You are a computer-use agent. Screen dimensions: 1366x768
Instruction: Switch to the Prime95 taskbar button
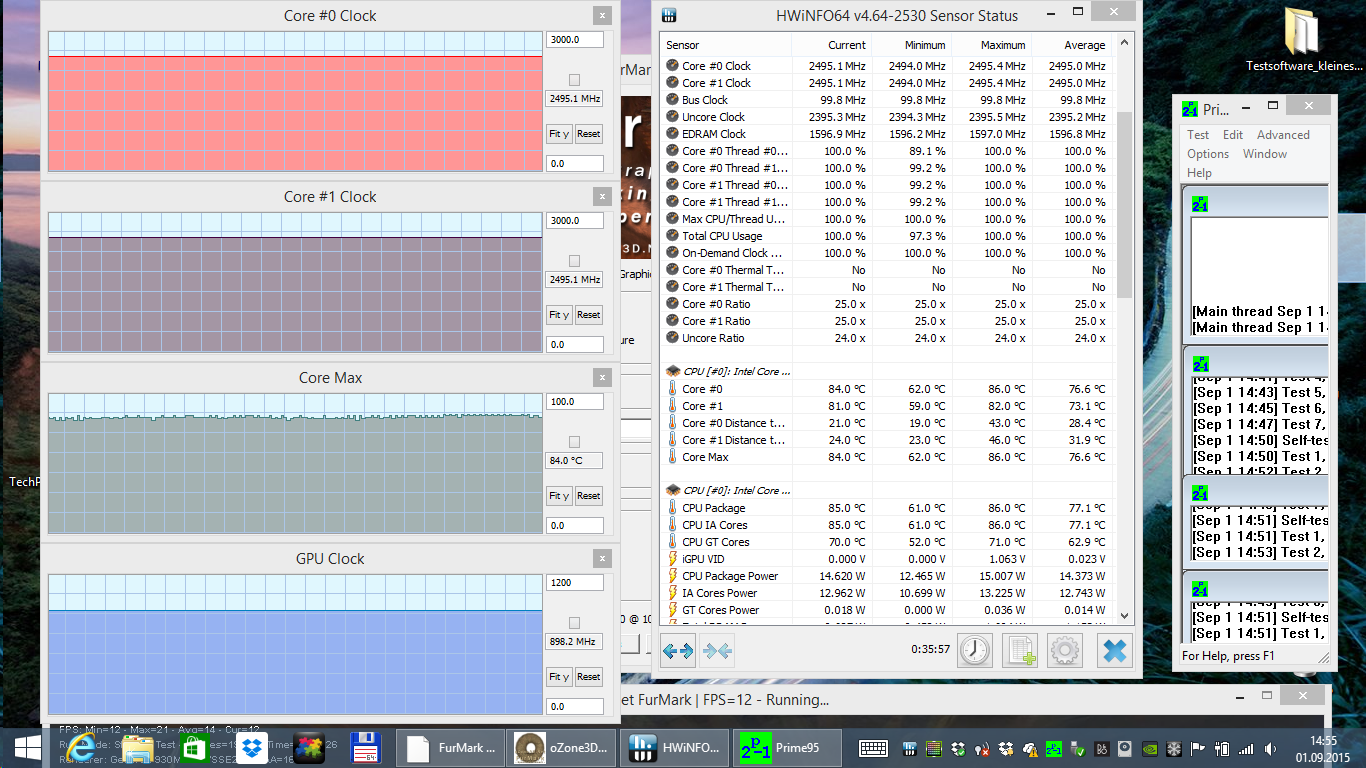point(787,748)
